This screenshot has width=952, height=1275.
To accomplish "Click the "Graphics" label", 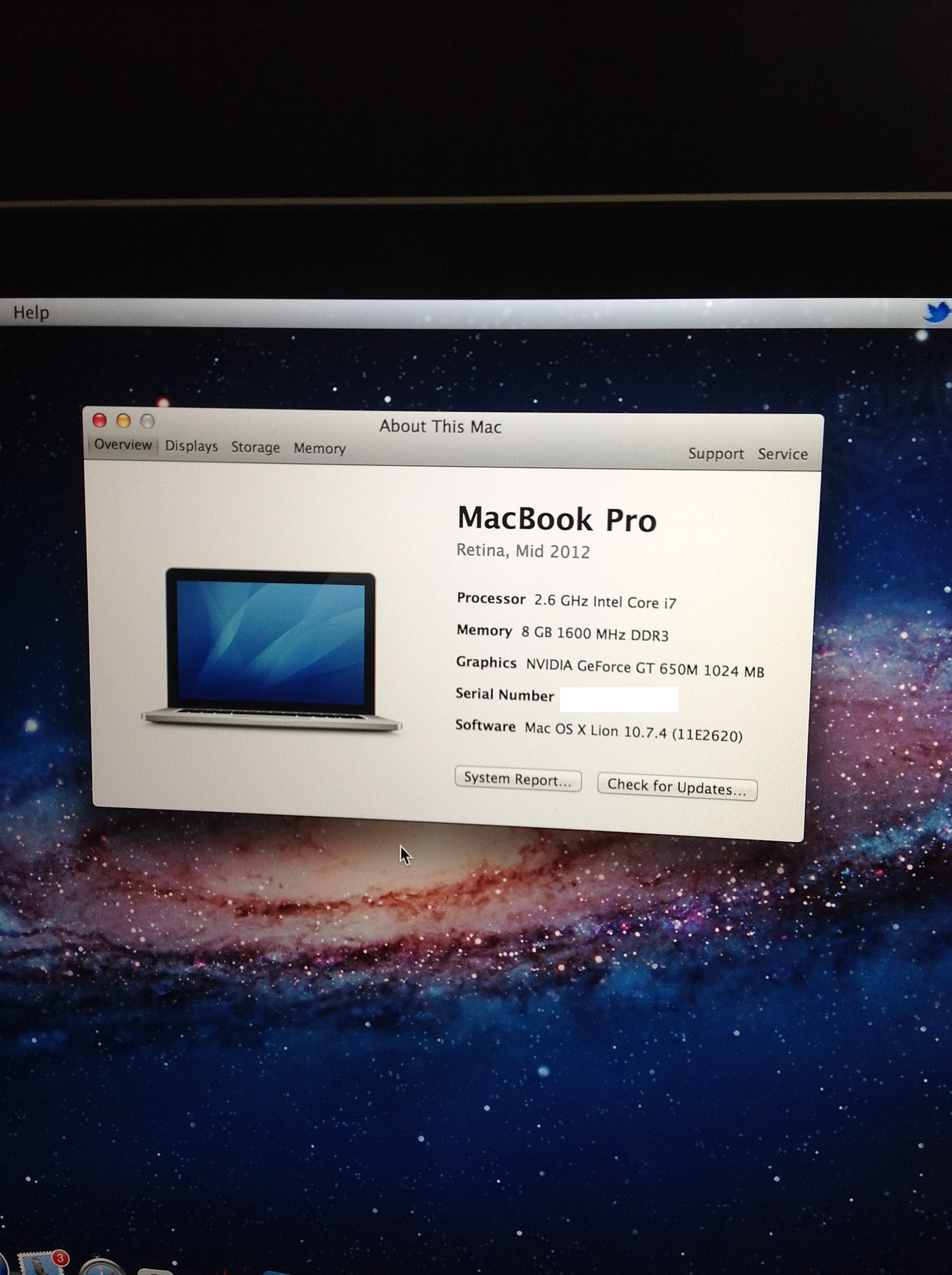I will (x=486, y=663).
